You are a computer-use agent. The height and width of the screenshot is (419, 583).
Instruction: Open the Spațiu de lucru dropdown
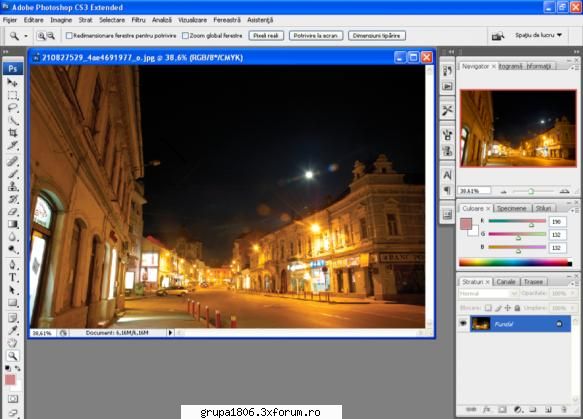click(538, 35)
